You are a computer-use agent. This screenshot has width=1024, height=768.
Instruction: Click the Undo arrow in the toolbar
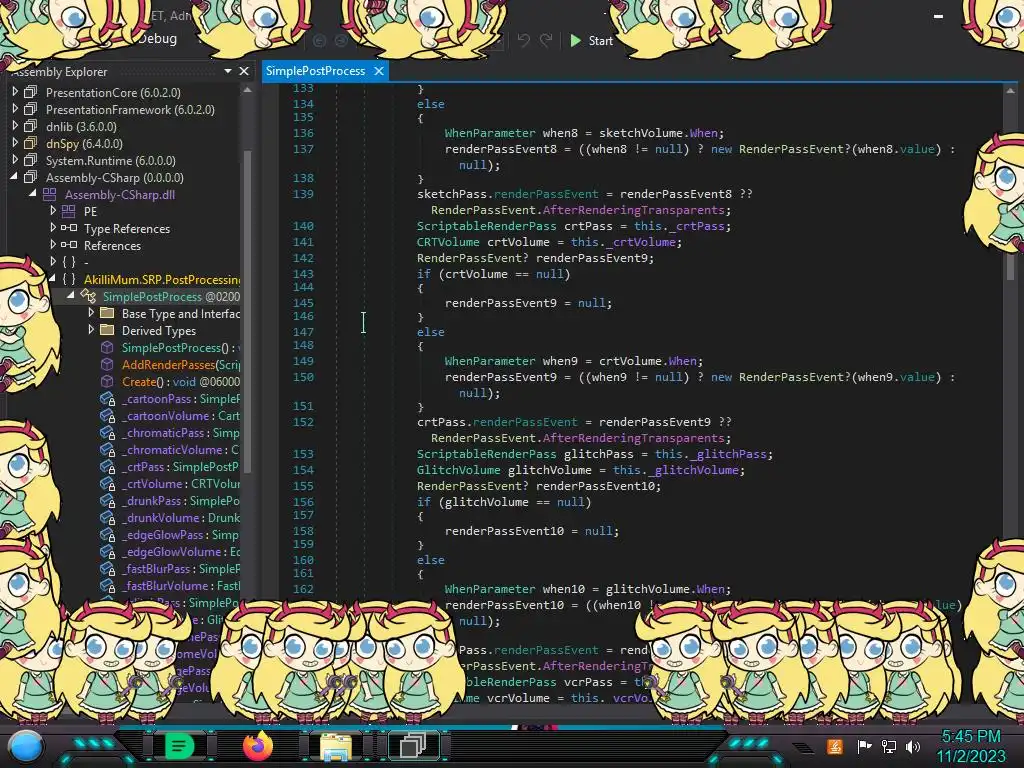pos(524,40)
